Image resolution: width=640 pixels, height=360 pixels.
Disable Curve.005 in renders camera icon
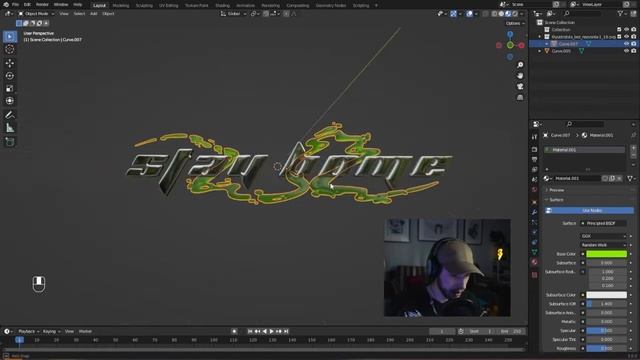(633, 51)
